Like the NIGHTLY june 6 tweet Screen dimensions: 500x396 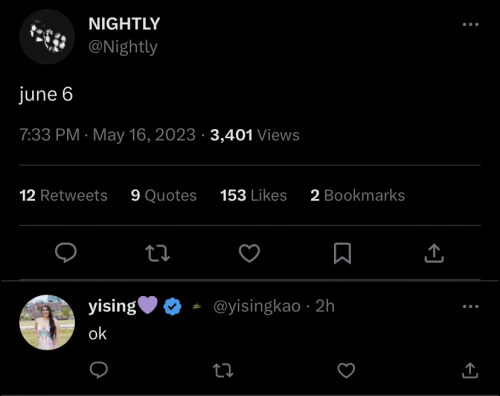click(249, 253)
